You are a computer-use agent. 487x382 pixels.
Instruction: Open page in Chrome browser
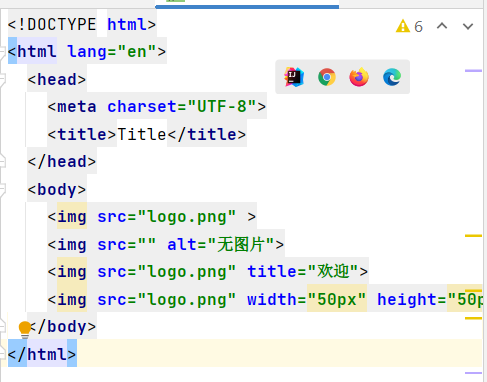pyautogui.click(x=327, y=77)
